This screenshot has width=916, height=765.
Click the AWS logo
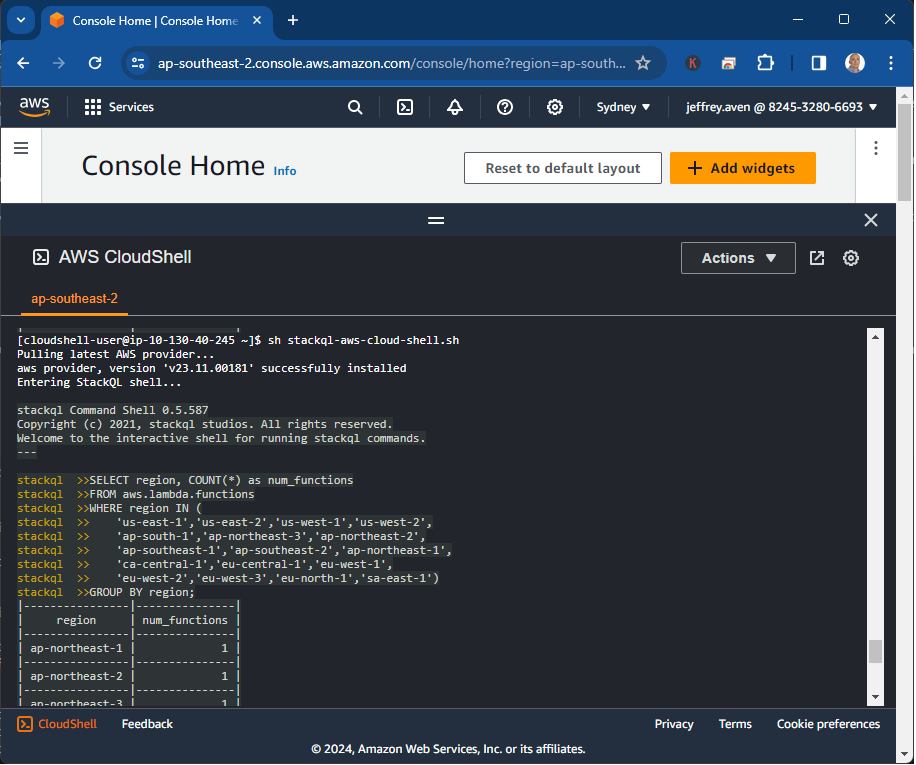tap(35, 107)
